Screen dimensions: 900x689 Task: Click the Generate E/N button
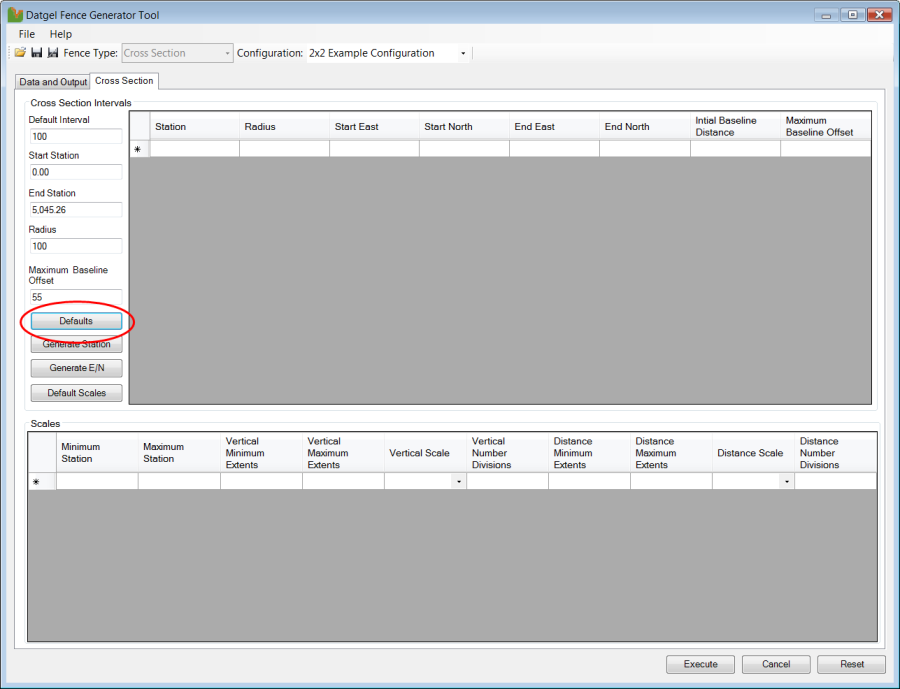76,368
